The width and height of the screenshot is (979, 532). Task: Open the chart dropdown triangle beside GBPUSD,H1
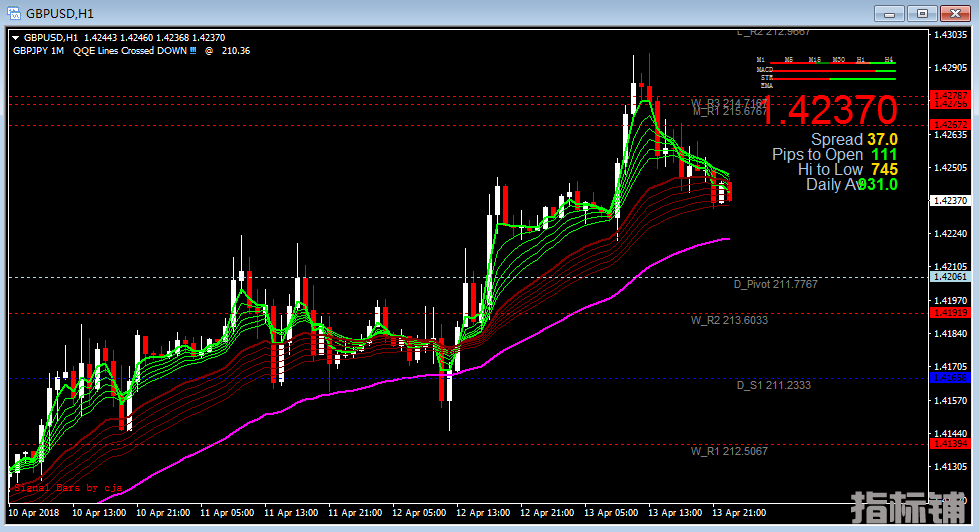coord(16,37)
